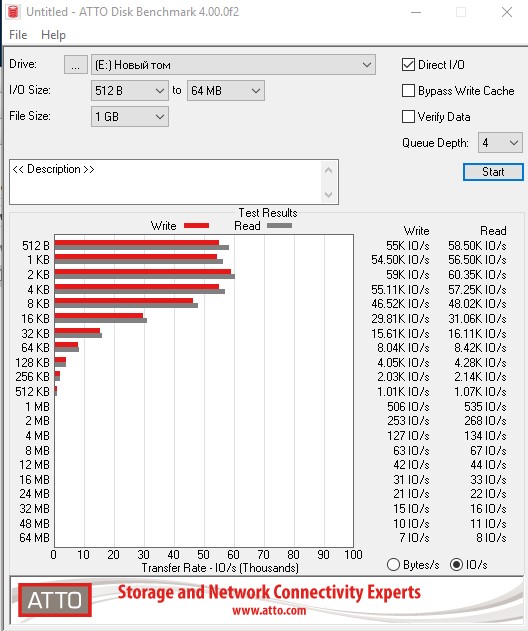Click the Transfer Rate axis caption
Image resolution: width=528 pixels, height=631 pixels.
click(x=220, y=568)
